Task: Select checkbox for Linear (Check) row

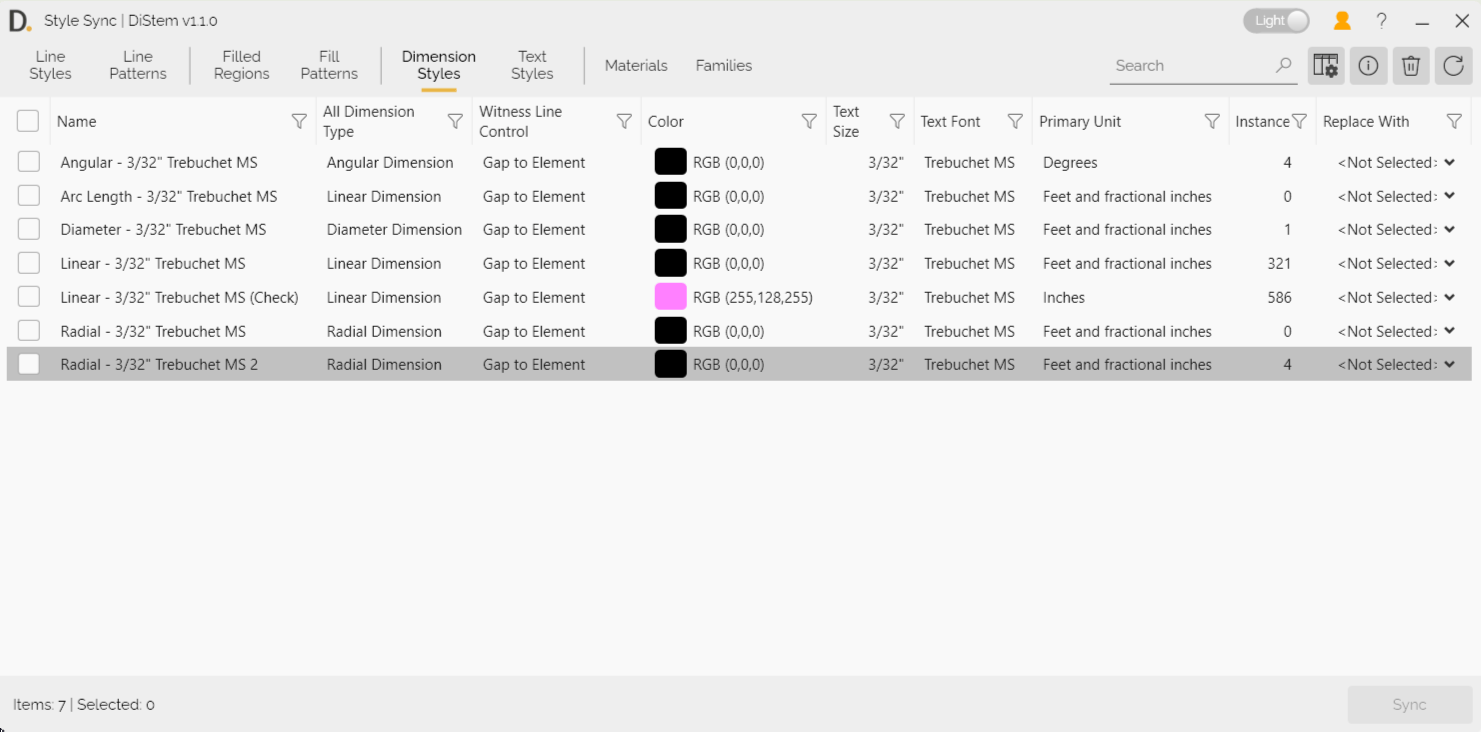Action: click(x=29, y=297)
